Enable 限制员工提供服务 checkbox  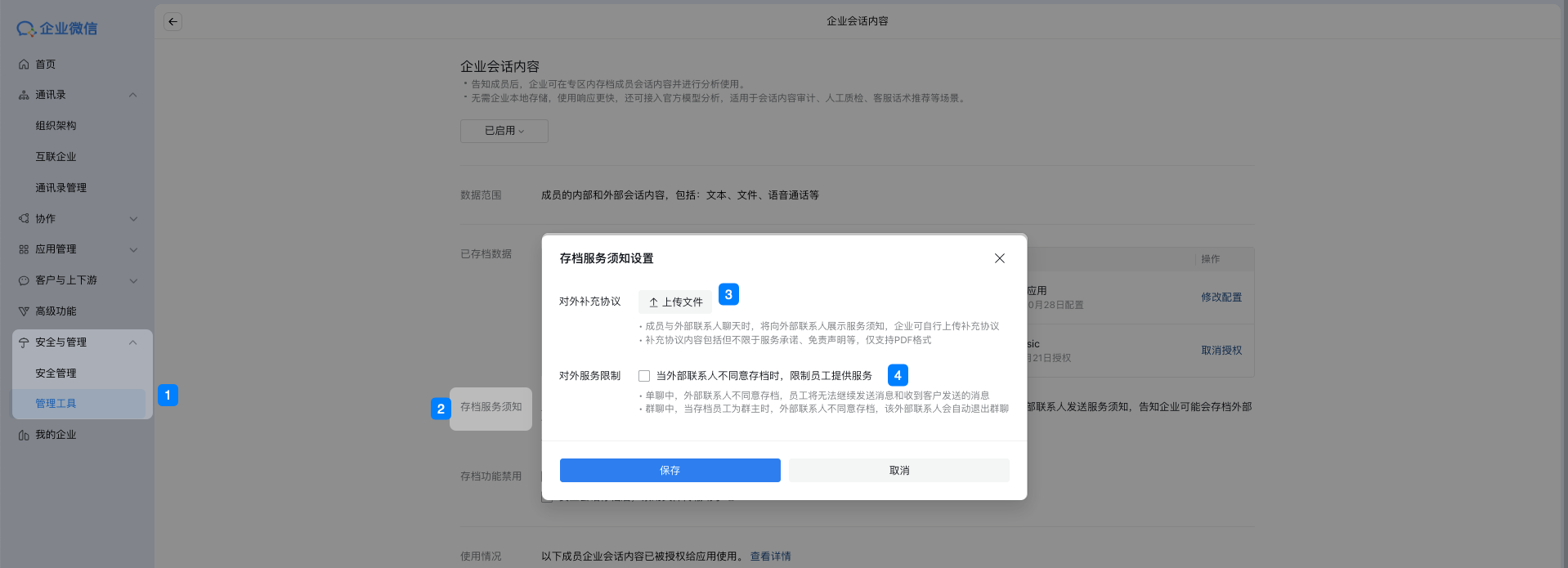point(644,376)
